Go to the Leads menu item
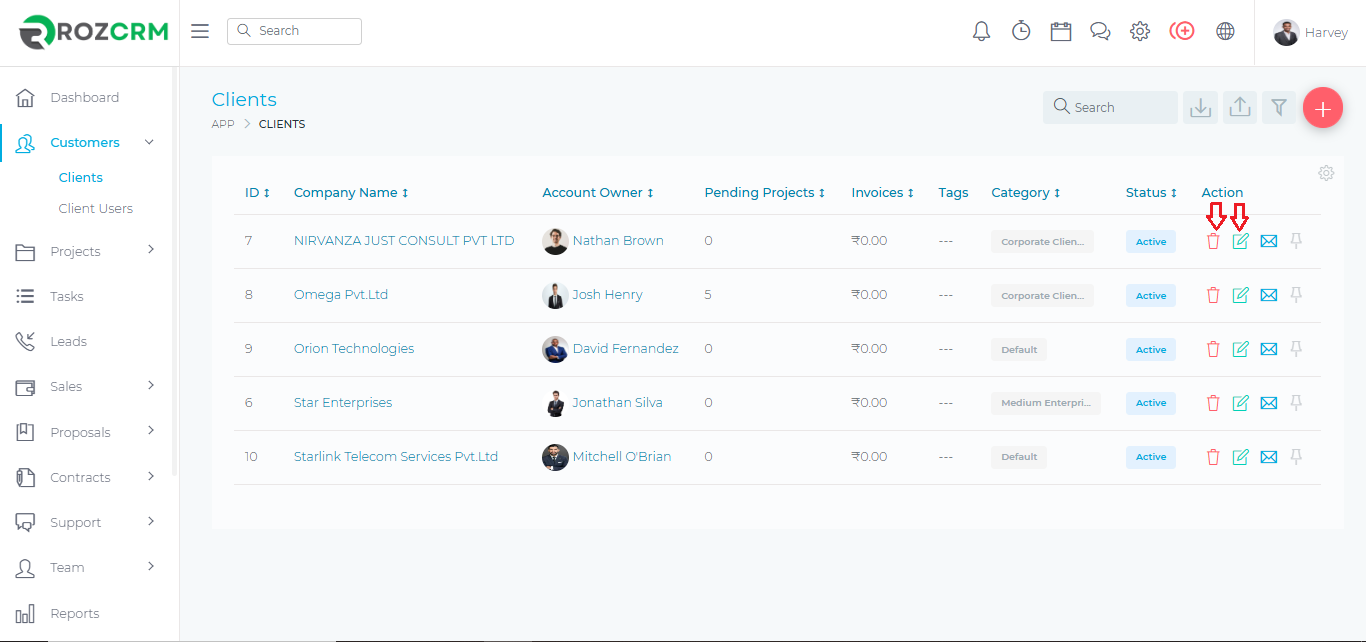Image resolution: width=1366 pixels, height=642 pixels. 68,341
